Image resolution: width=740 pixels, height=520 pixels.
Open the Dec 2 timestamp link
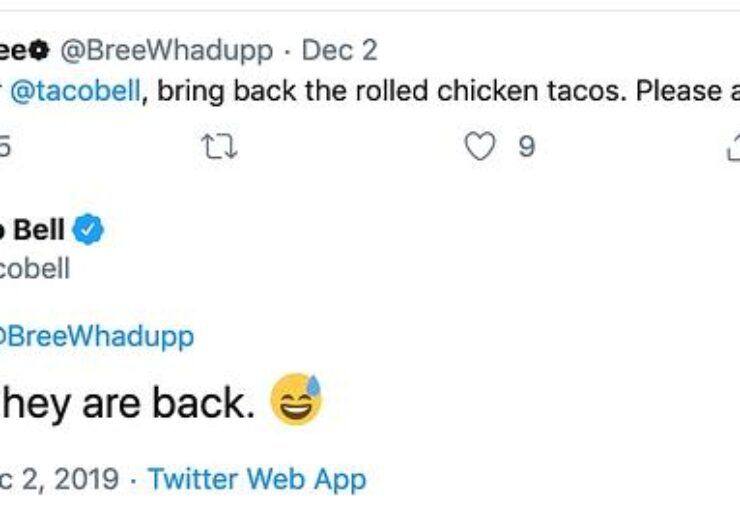[340, 49]
